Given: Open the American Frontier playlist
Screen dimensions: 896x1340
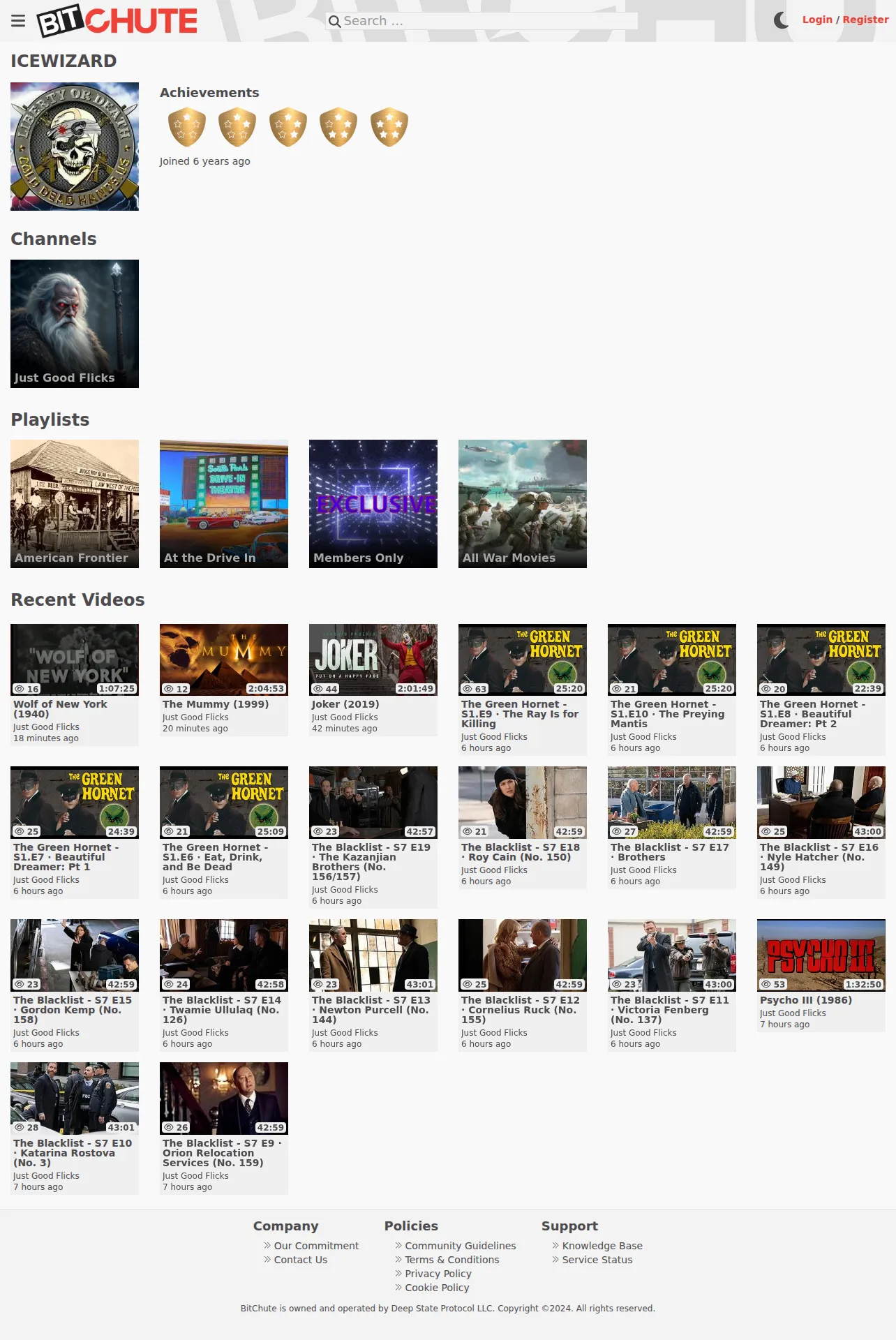Looking at the screenshot, I should click(75, 504).
